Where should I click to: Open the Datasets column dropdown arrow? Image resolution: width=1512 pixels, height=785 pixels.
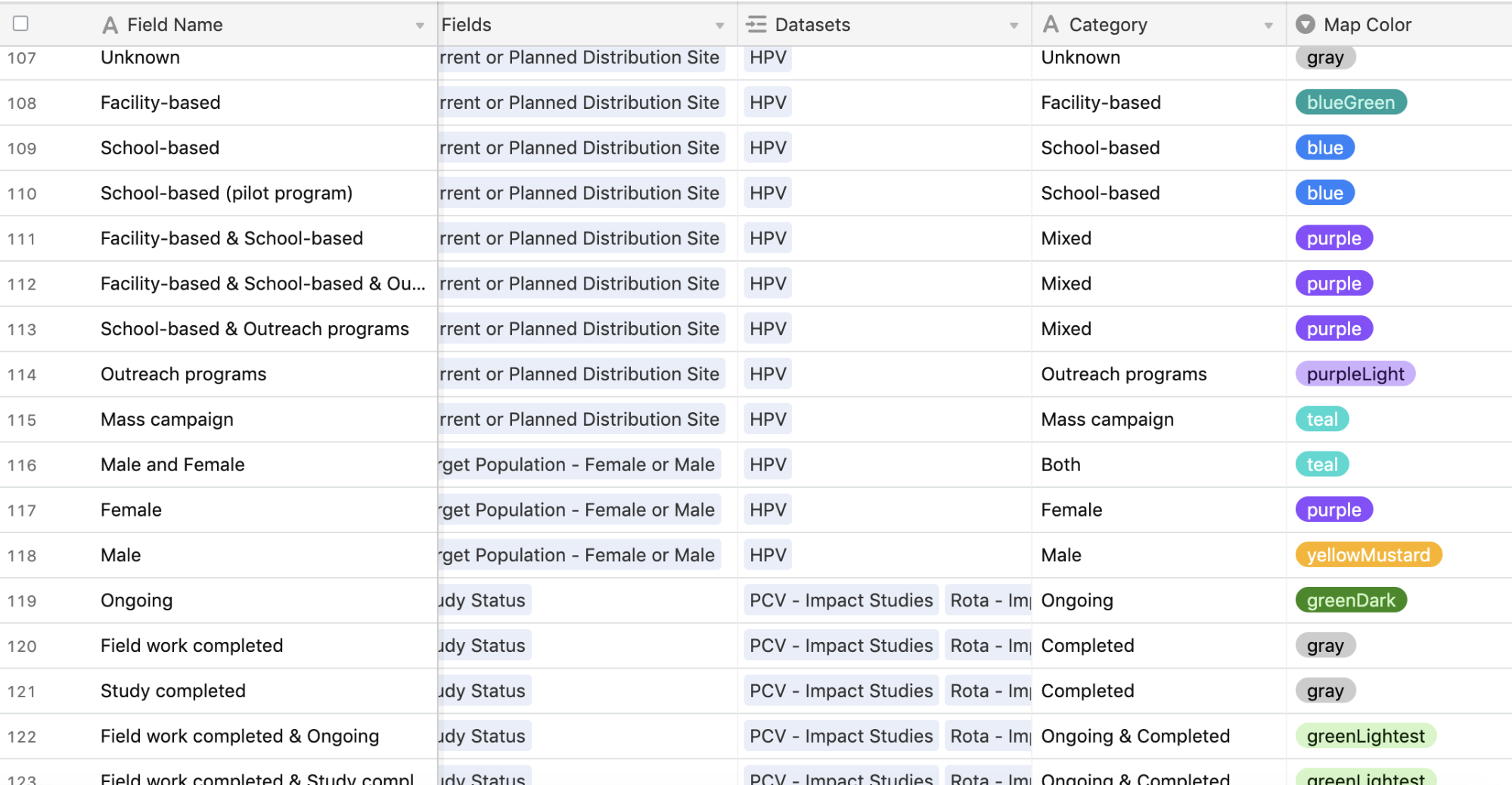[x=1014, y=26]
